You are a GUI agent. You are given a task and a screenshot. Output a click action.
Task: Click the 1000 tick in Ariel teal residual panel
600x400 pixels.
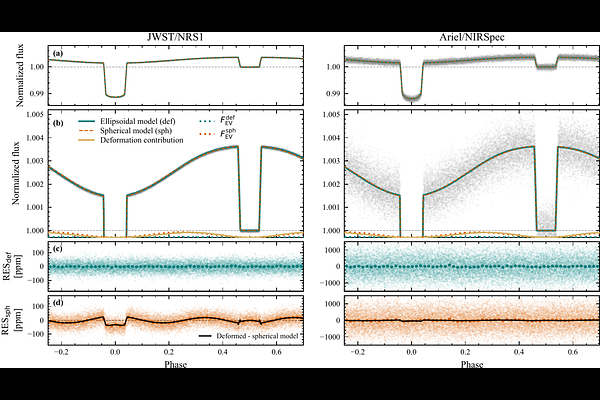click(333, 250)
